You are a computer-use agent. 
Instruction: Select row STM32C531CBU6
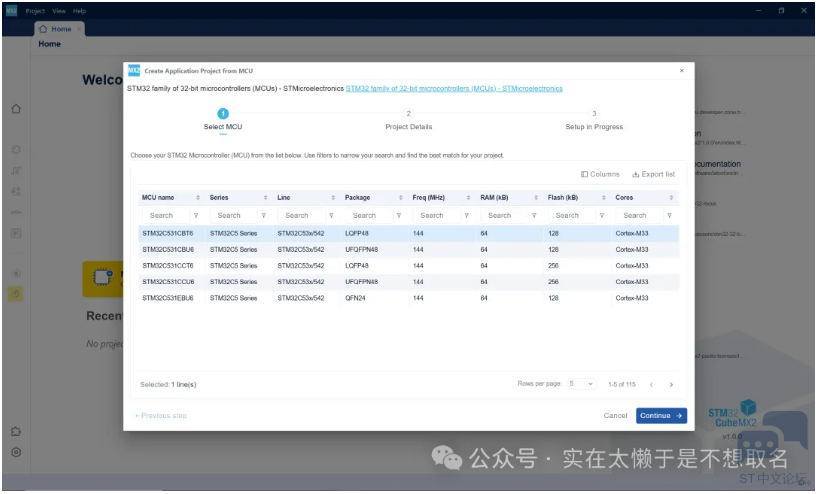click(409, 250)
